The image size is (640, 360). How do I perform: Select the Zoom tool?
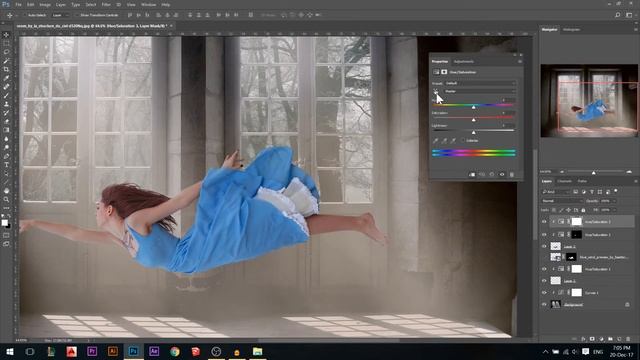pyautogui.click(x=6, y=200)
